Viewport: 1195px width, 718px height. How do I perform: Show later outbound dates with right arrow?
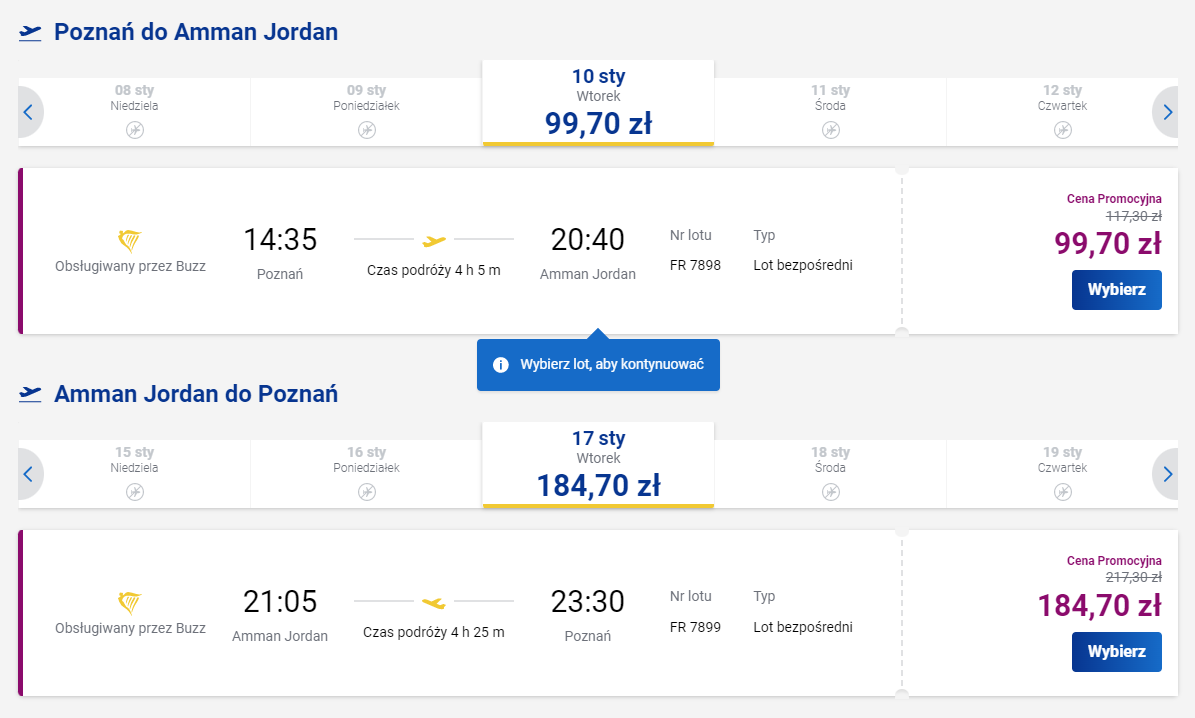tap(1166, 112)
